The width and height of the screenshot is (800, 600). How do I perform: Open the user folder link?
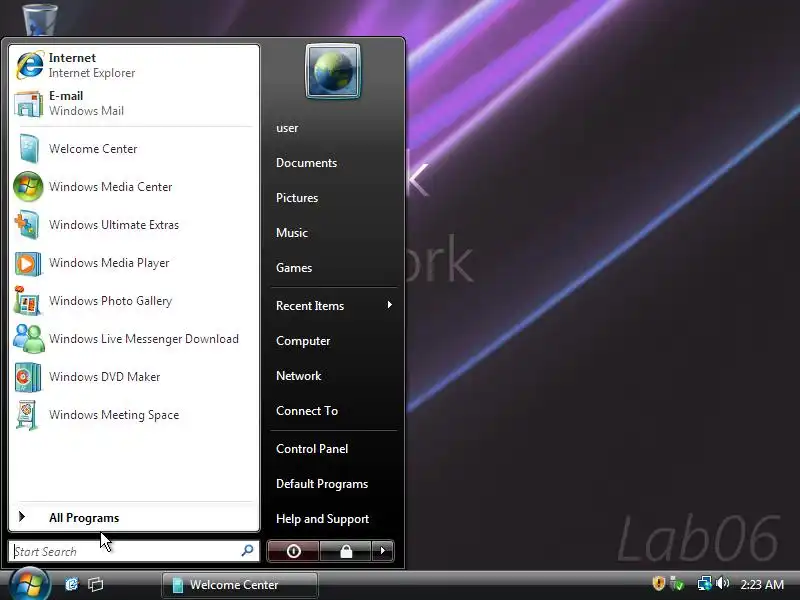pyautogui.click(x=287, y=128)
